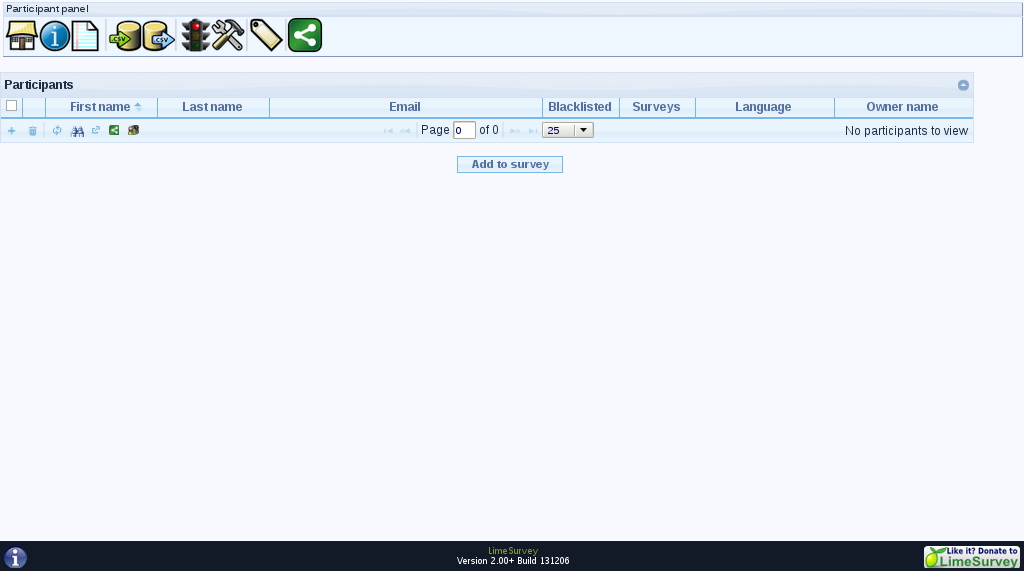Click info icon in bottom-left footer
Image resolution: width=1024 pixels, height=571 pixels.
[x=16, y=557]
